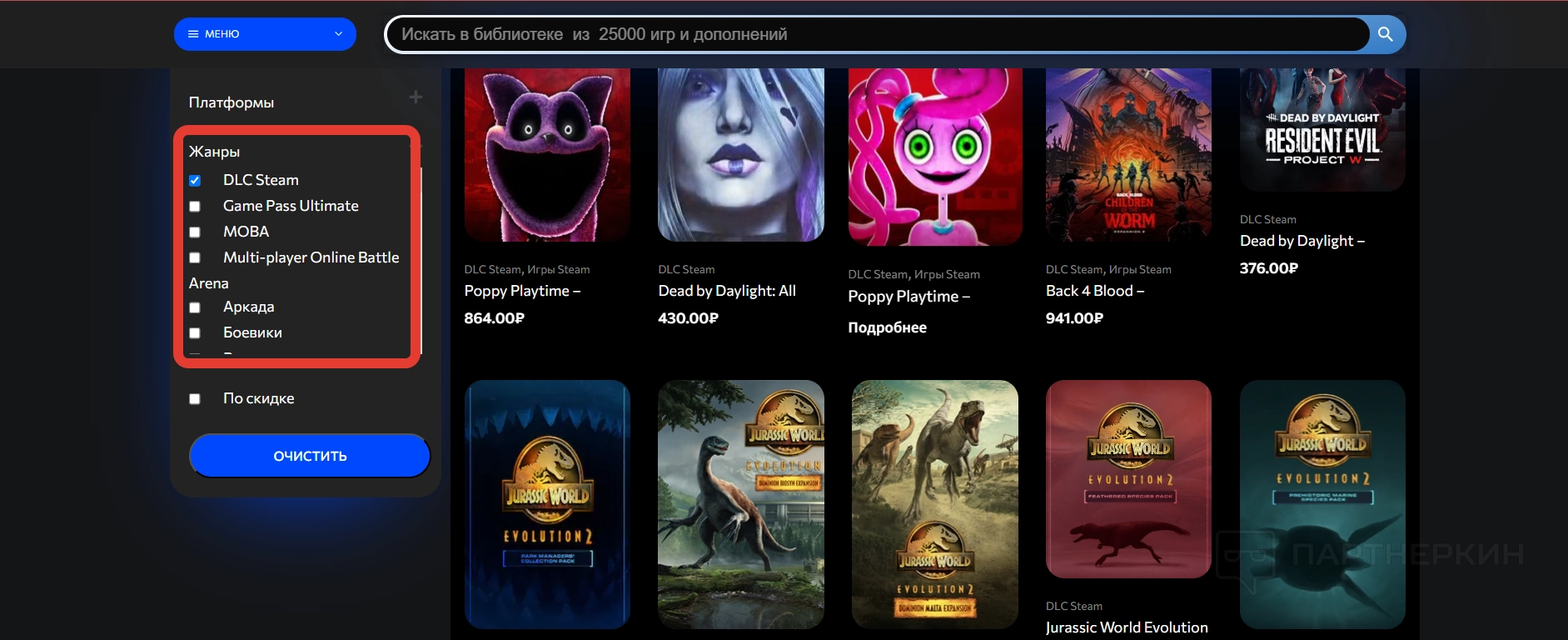
Task: Click the 864.00₽ price
Action: [x=495, y=318]
